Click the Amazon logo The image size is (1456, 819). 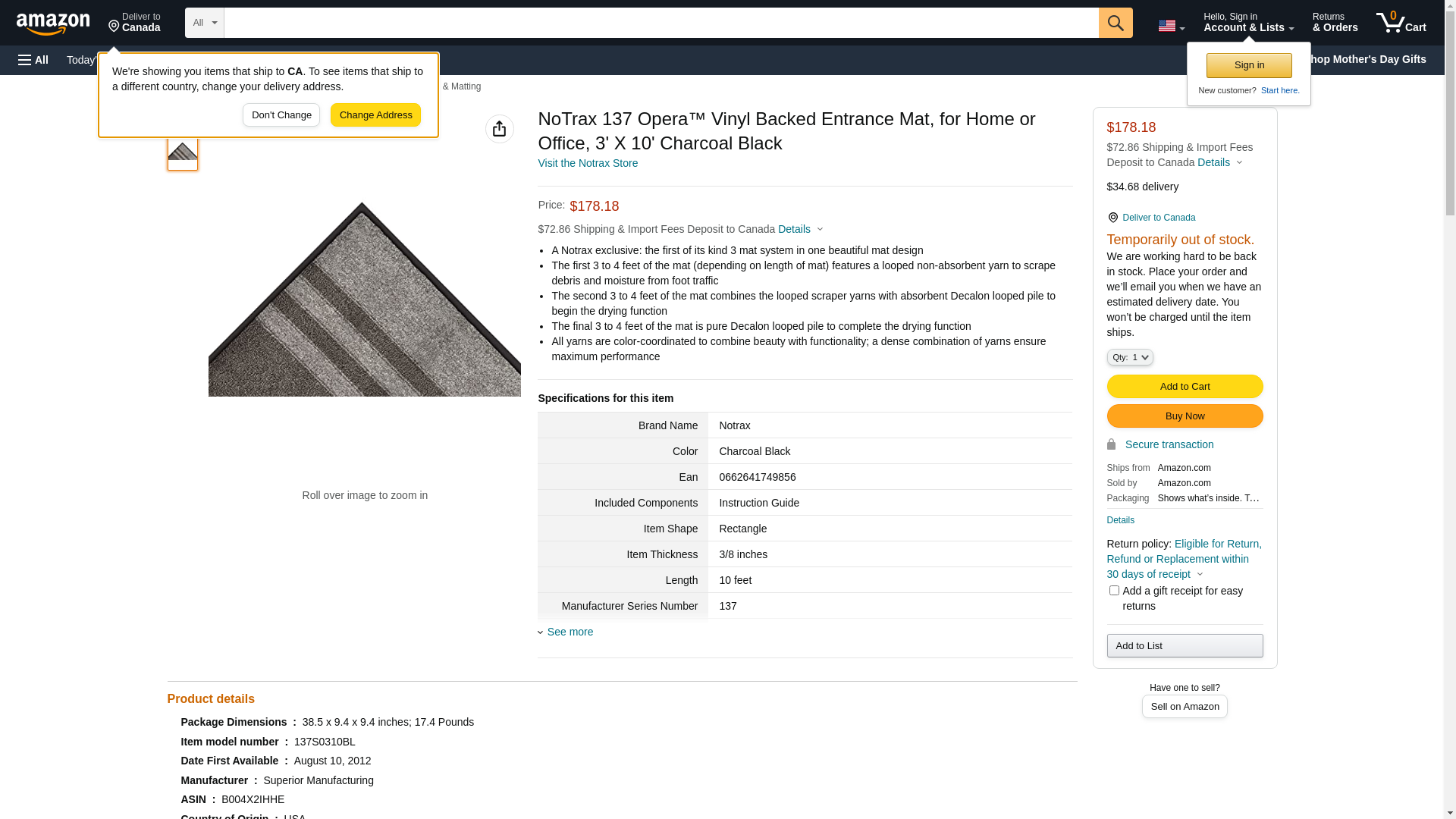(53, 24)
